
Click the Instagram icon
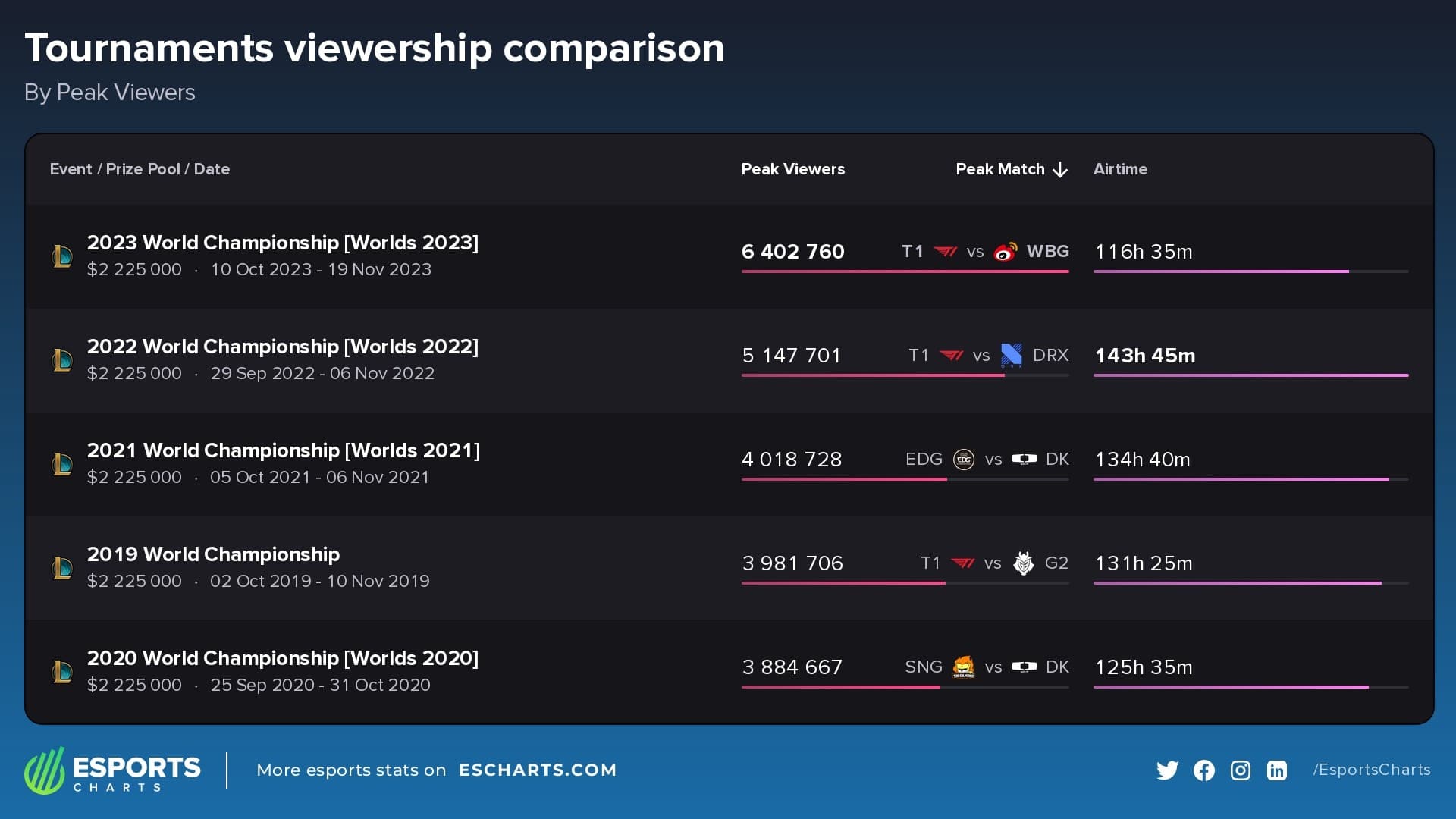point(1240,770)
